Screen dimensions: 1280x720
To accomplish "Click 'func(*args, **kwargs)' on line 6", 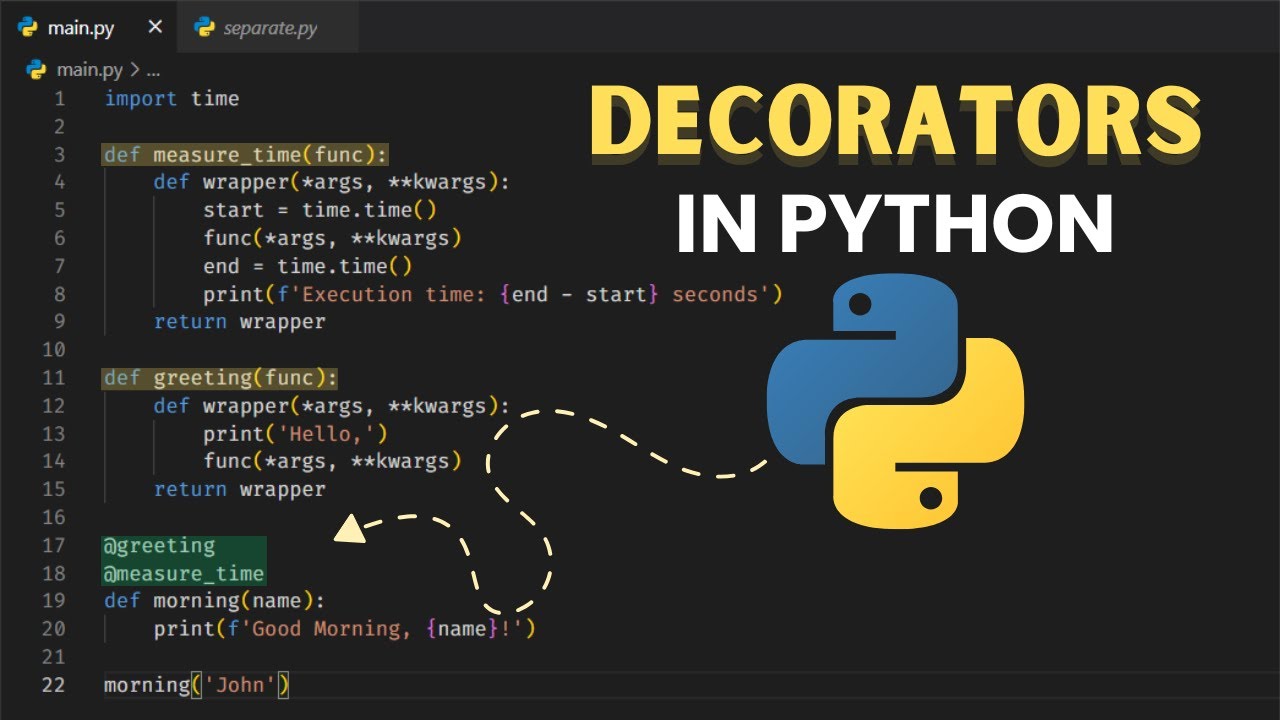I will point(332,238).
